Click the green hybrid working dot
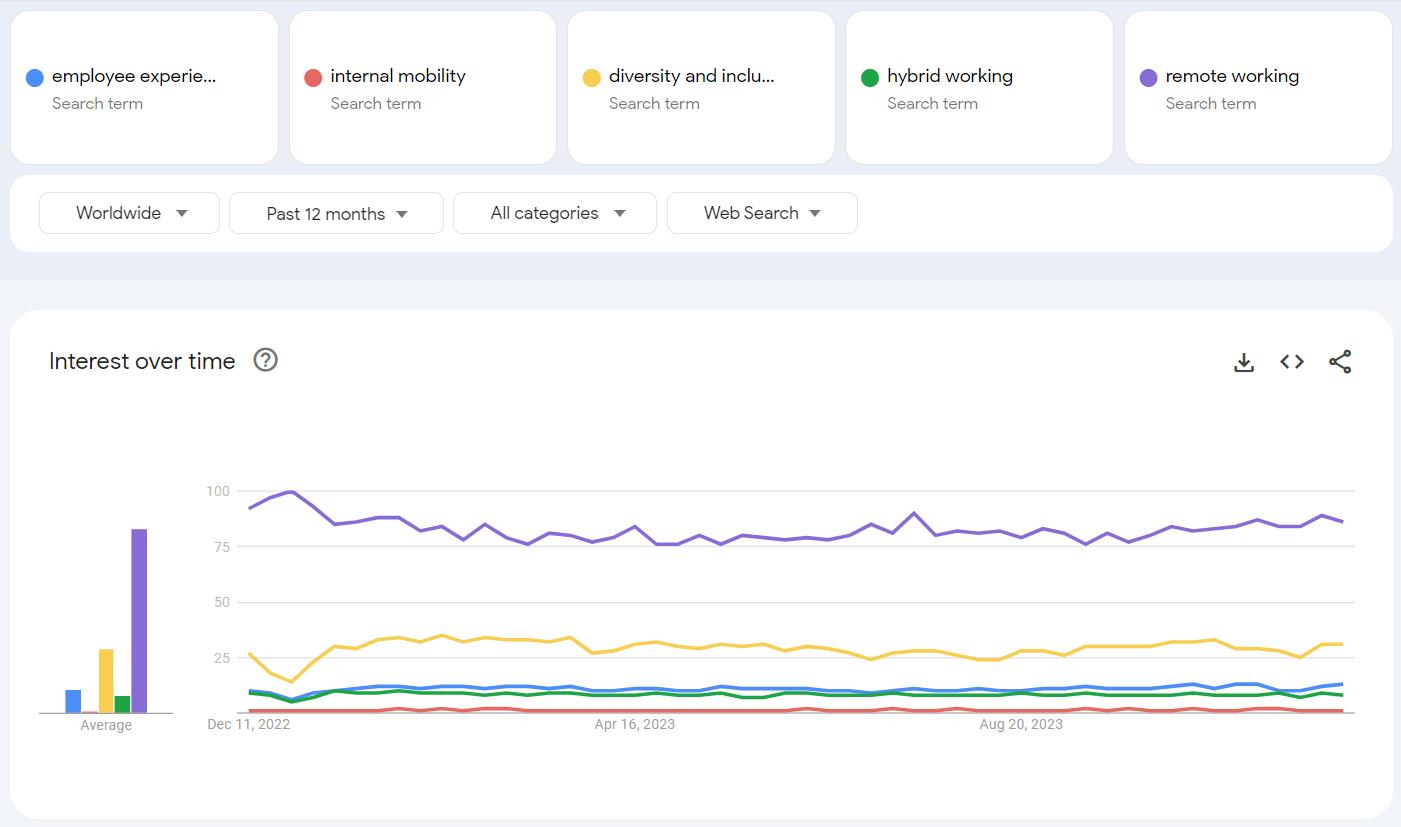Image resolution: width=1401 pixels, height=827 pixels. 870,78
